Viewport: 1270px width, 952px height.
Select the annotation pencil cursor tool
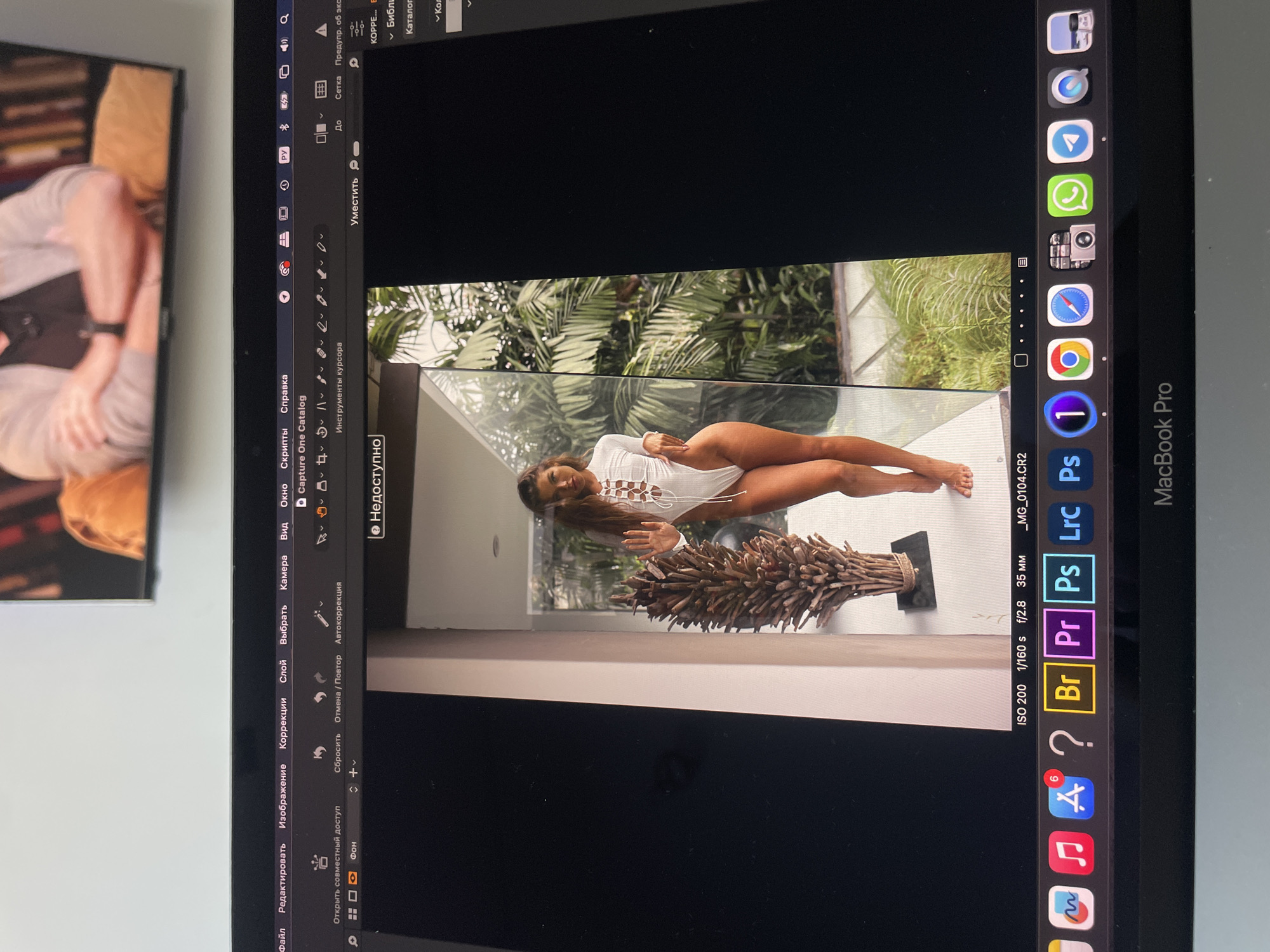click(x=321, y=246)
